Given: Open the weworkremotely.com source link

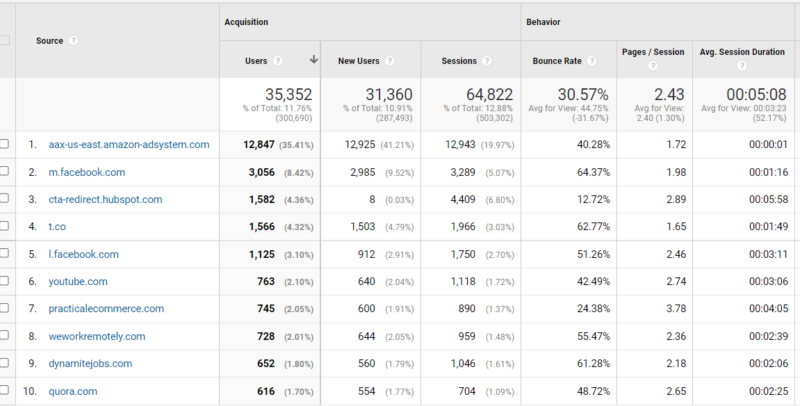Looking at the screenshot, I should point(97,336).
